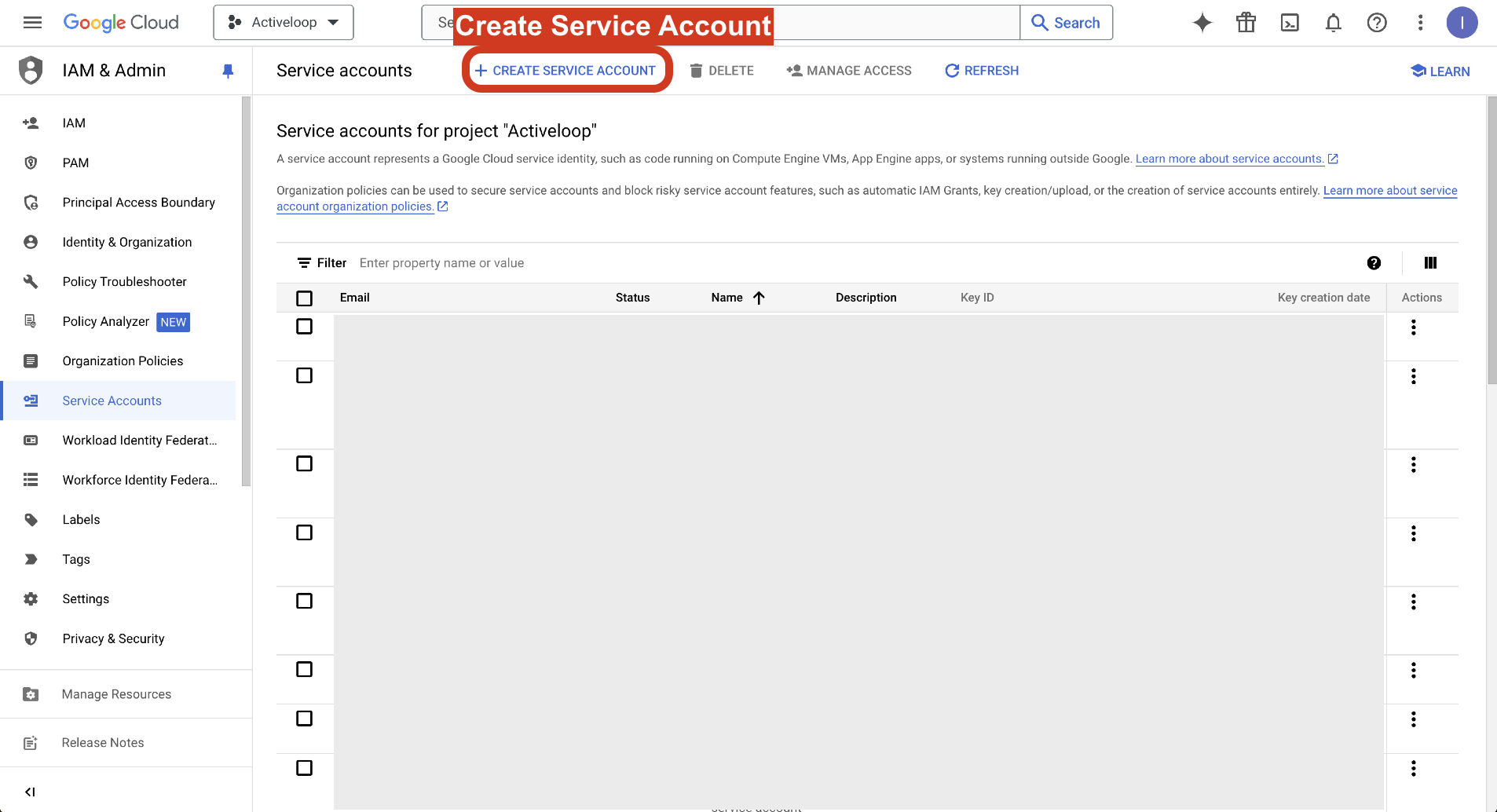The width and height of the screenshot is (1497, 812).
Task: Check the first service account row checkbox
Action: tap(304, 327)
